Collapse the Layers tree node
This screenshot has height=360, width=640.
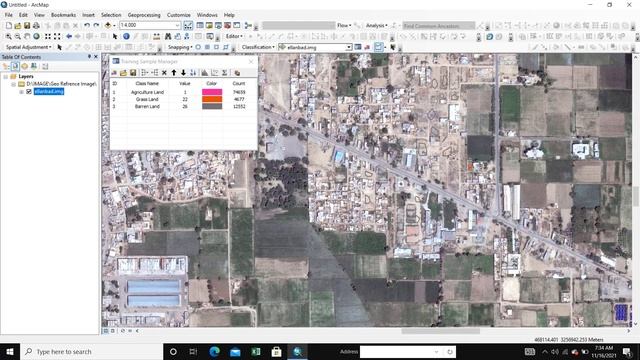(x=6, y=76)
